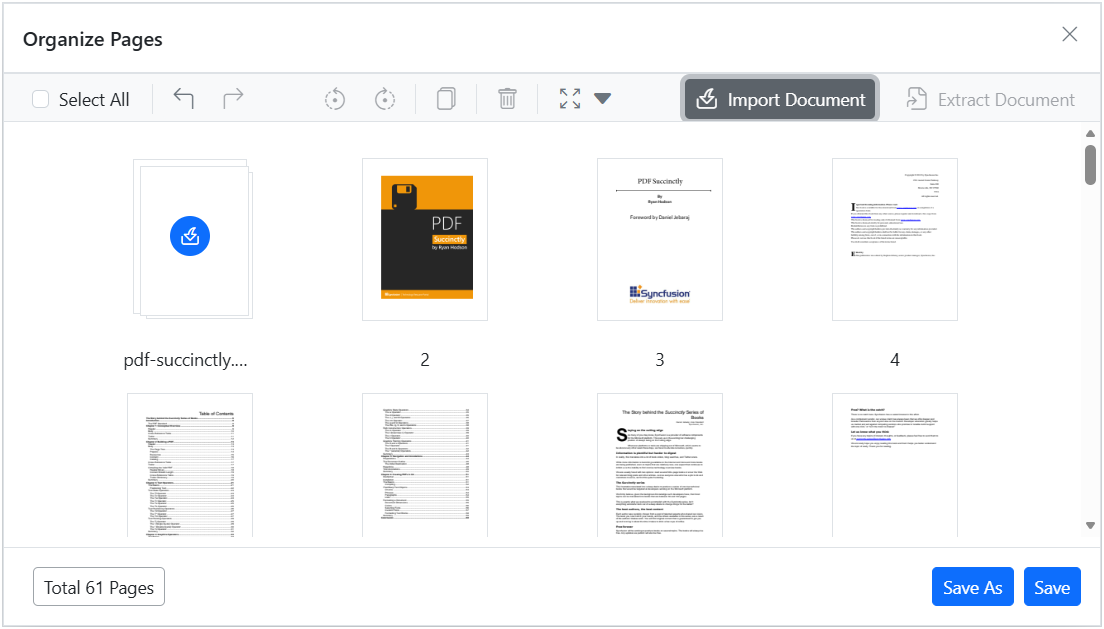Image resolution: width=1104 pixels, height=629 pixels.
Task: Click the Total 61 Pages label
Action: (x=99, y=587)
